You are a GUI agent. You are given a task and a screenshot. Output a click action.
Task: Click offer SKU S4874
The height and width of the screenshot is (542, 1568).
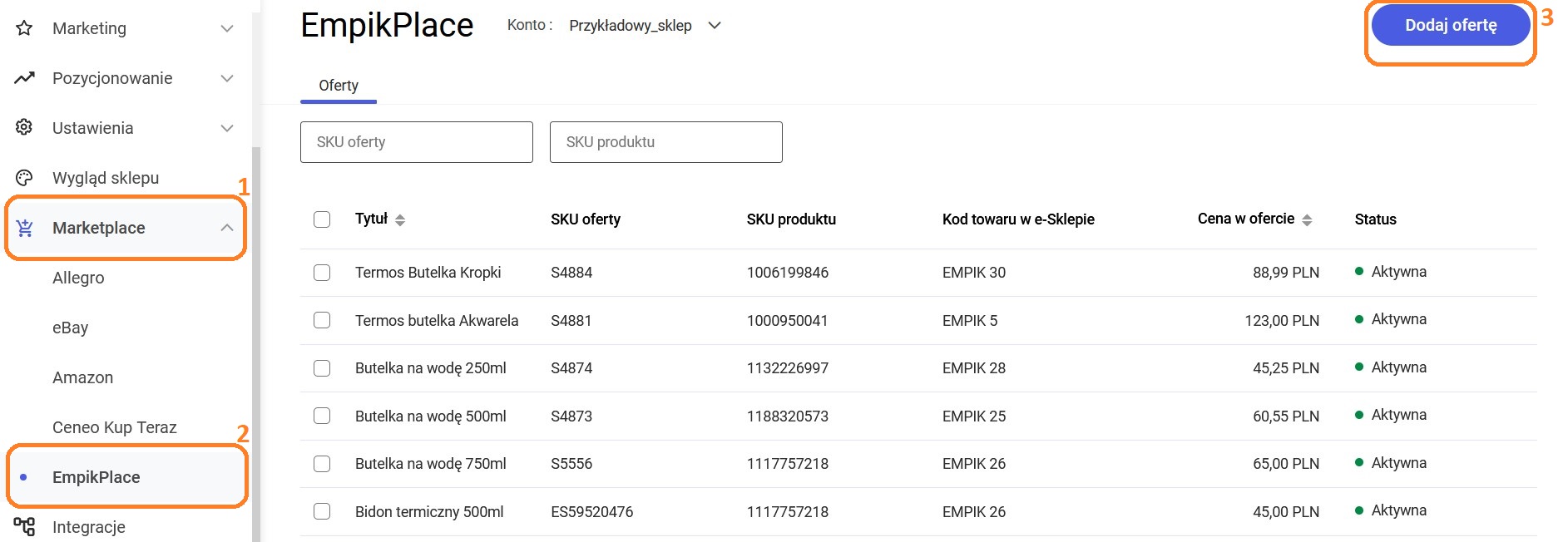click(x=571, y=368)
